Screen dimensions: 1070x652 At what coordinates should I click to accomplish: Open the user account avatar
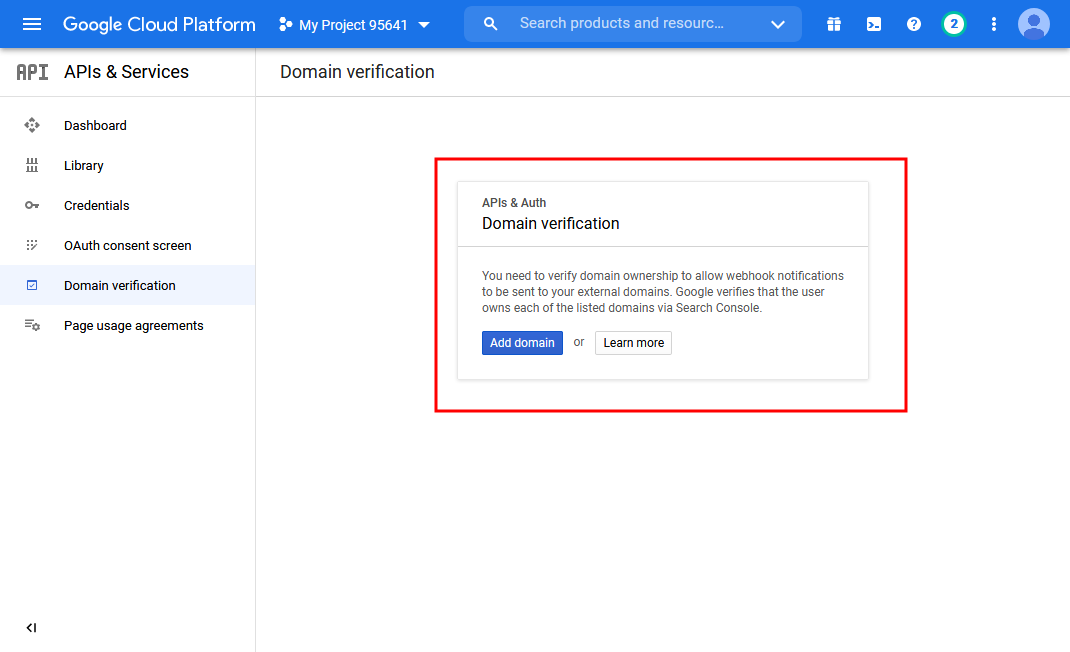(1033, 25)
